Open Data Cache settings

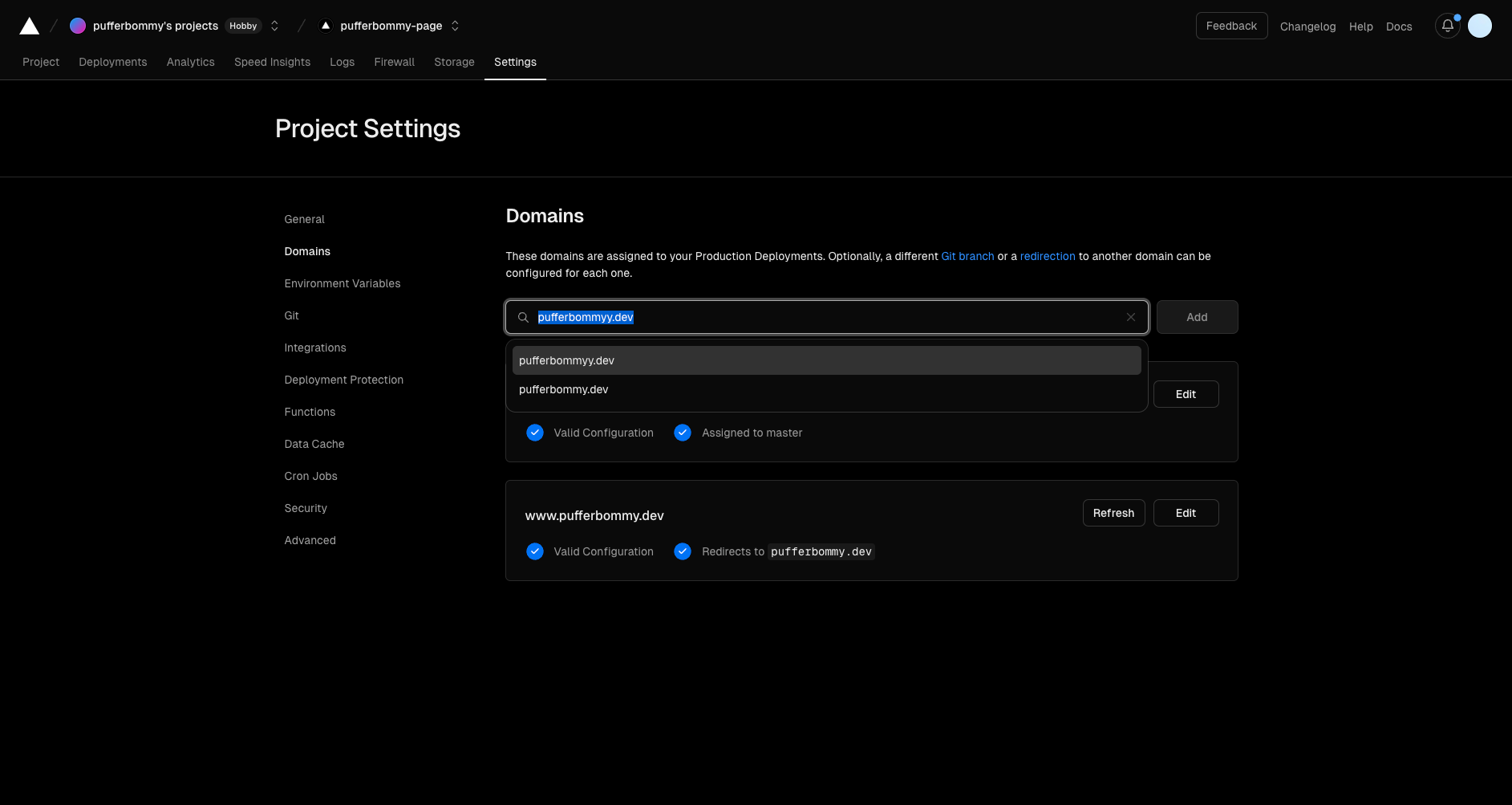click(x=314, y=444)
